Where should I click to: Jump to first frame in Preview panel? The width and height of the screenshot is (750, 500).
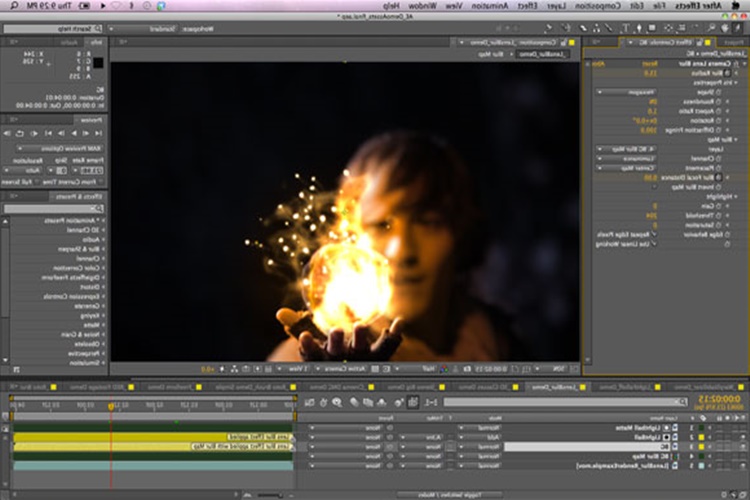(98, 133)
